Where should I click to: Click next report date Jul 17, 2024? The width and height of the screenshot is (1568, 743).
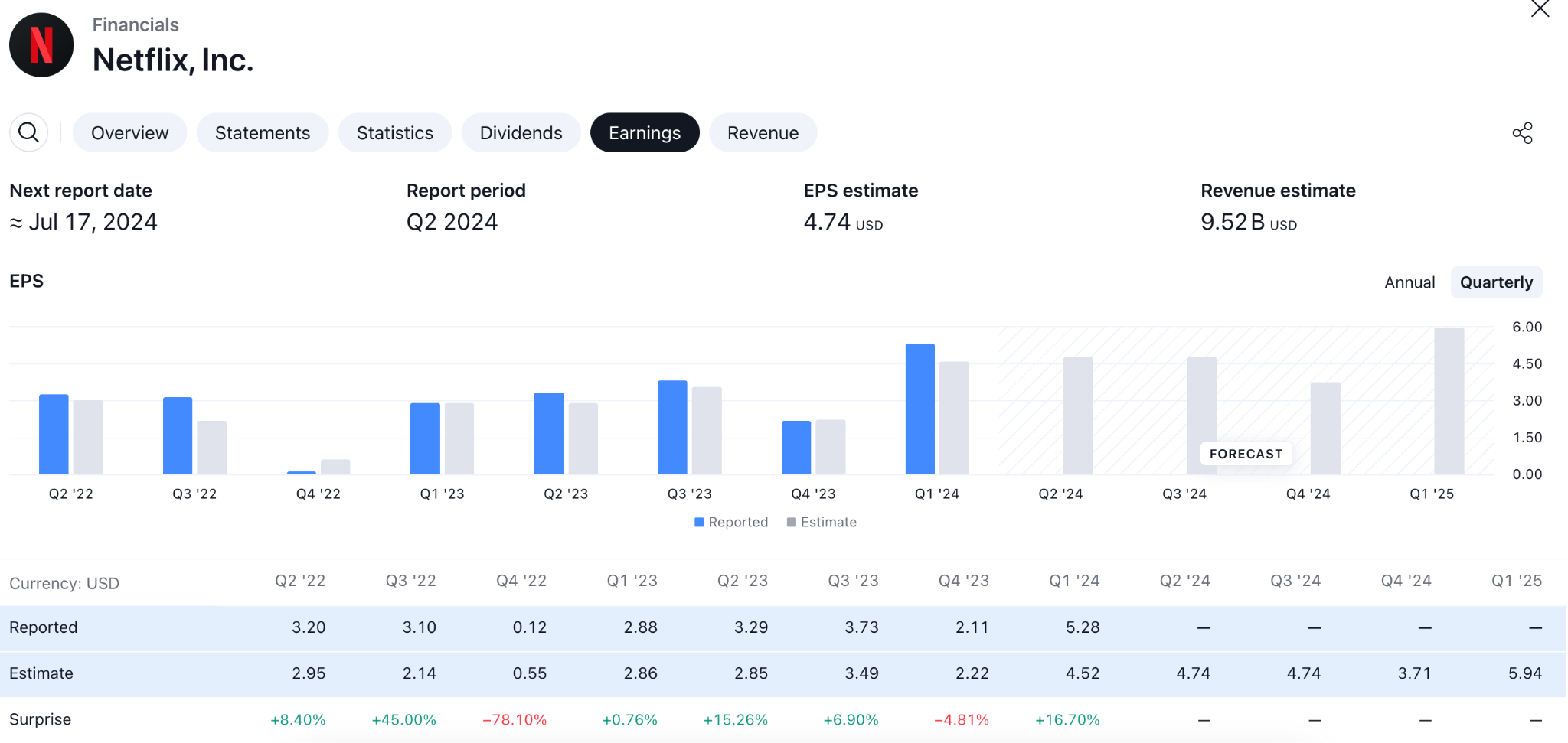(83, 222)
